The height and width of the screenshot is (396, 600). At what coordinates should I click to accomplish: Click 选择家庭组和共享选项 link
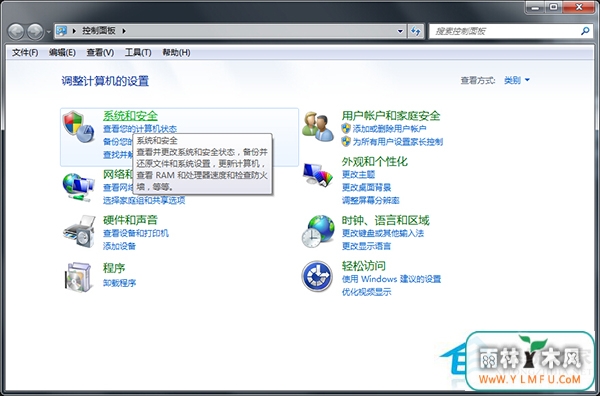[x=144, y=200]
